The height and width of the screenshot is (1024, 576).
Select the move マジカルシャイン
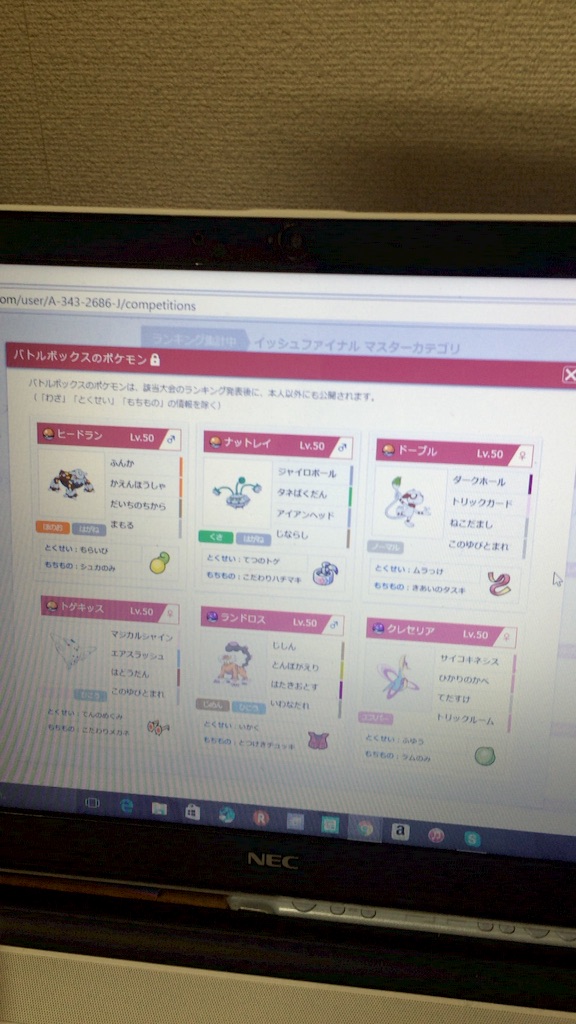tap(143, 638)
